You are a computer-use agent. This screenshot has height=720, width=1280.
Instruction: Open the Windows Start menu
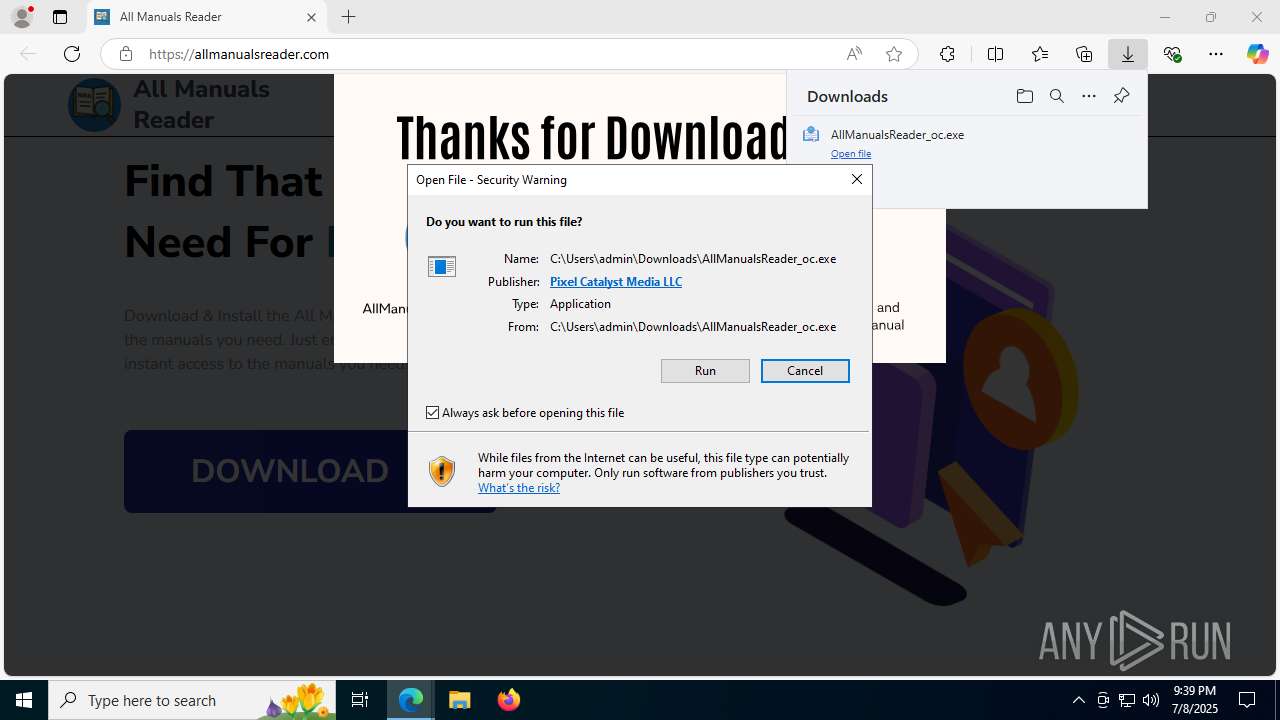click(x=24, y=700)
